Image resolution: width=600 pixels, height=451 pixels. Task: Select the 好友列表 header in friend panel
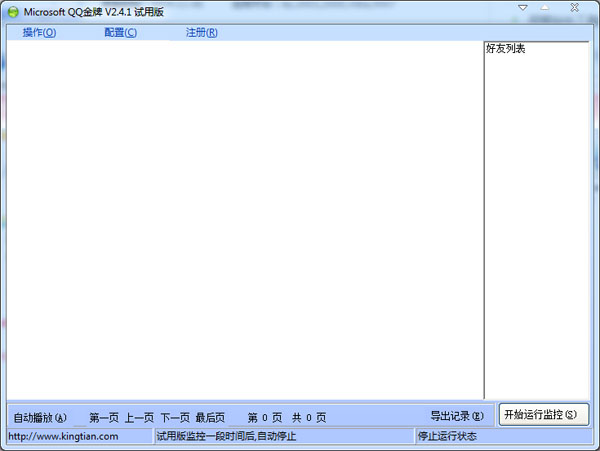[x=505, y=49]
